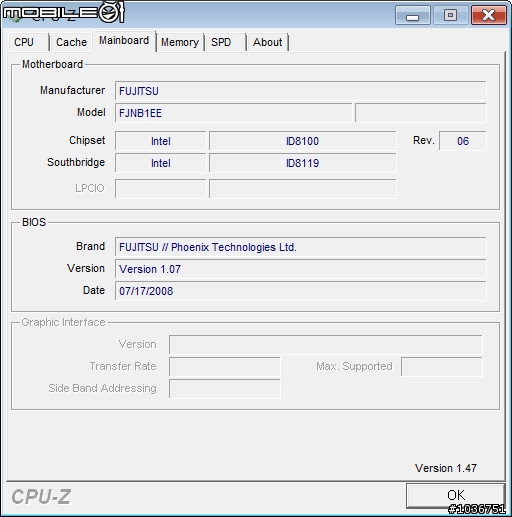Screen dimensions: 512x517
Task: Click the Motherboard group heading
Action: pos(52,64)
